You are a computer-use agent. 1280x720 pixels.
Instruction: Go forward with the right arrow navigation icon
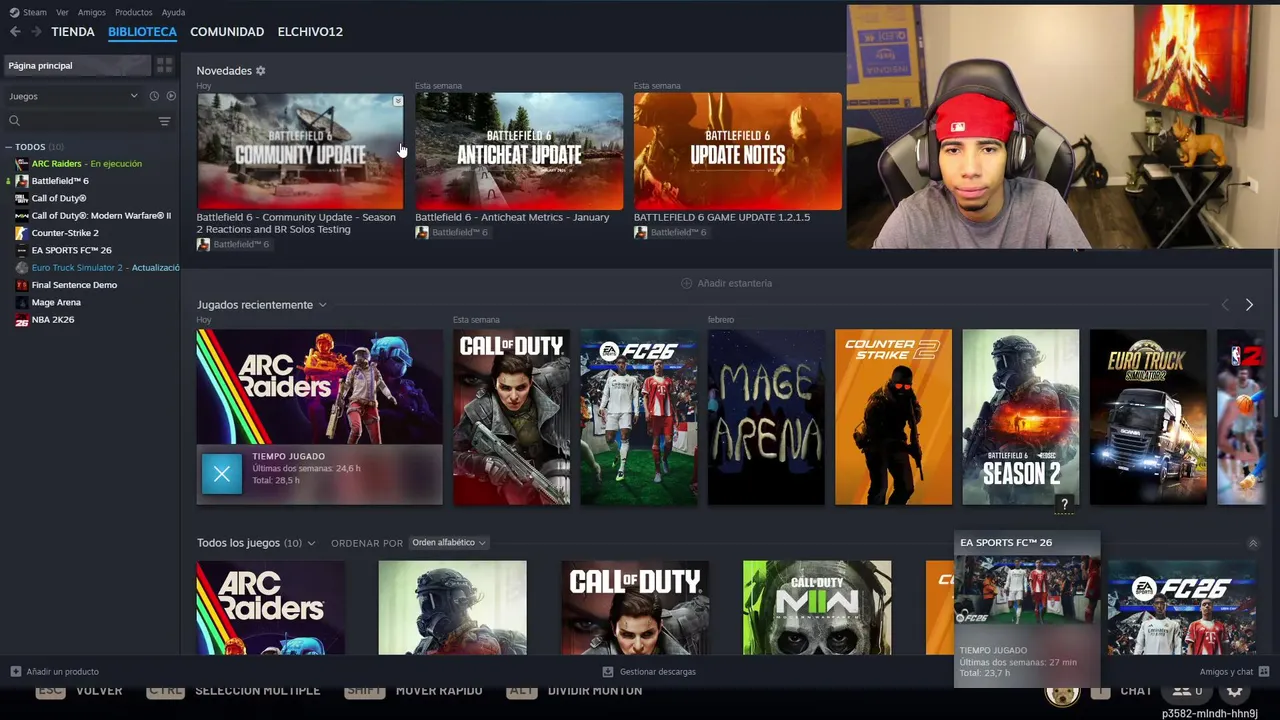coord(36,32)
